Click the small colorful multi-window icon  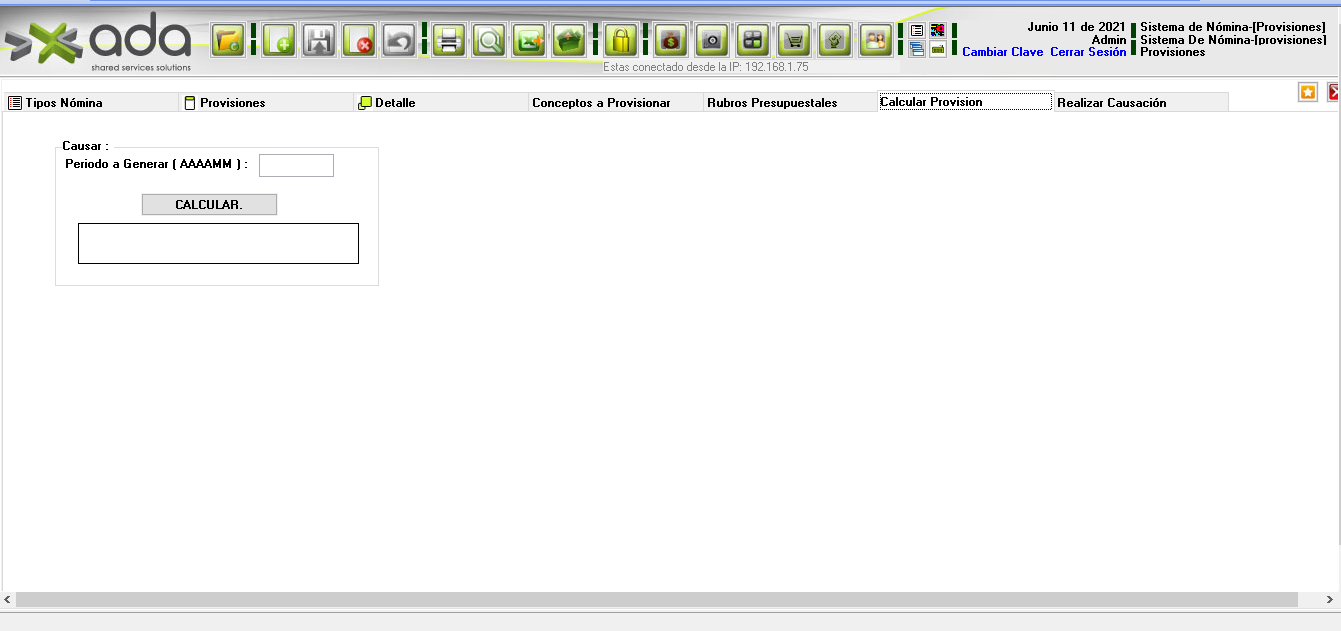pyautogui.click(x=938, y=31)
